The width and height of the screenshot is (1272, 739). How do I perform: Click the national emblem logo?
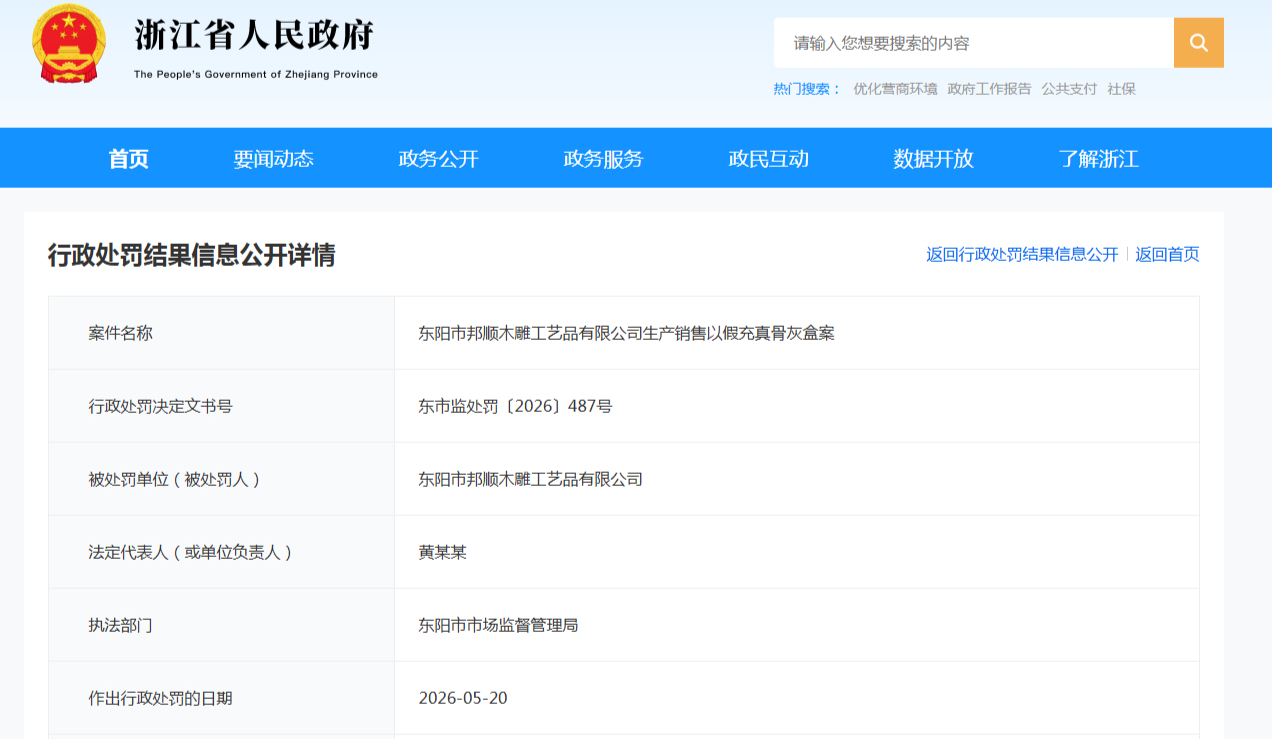coord(69,44)
